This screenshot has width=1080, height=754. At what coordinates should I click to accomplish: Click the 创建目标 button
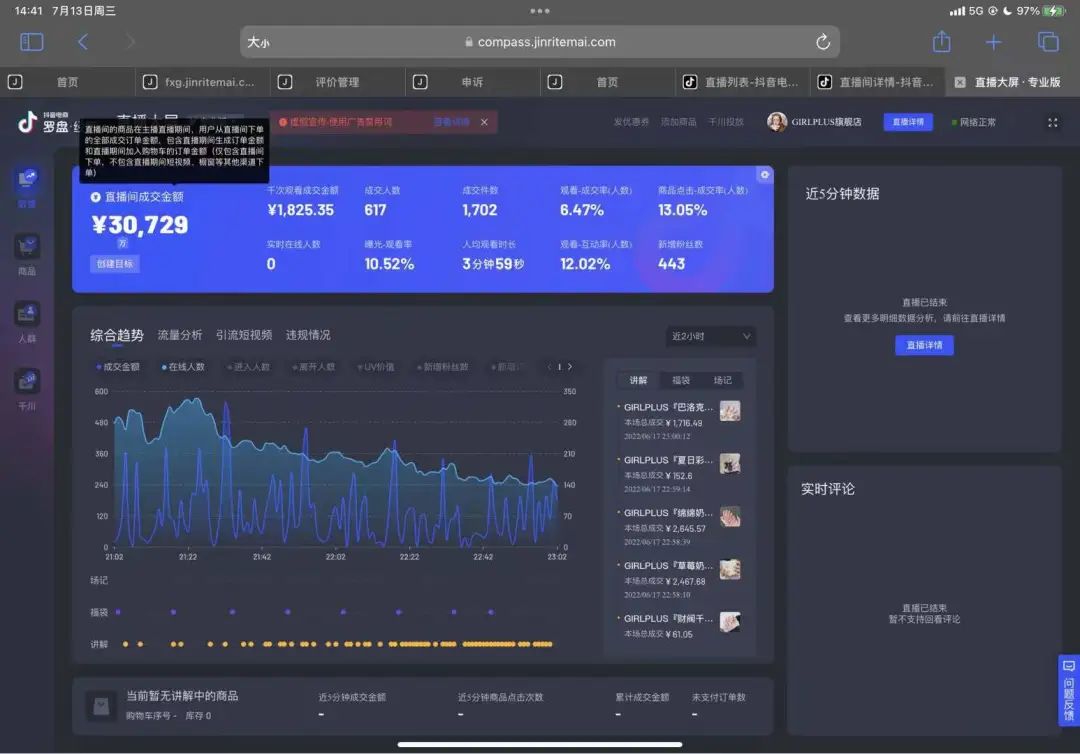point(115,264)
